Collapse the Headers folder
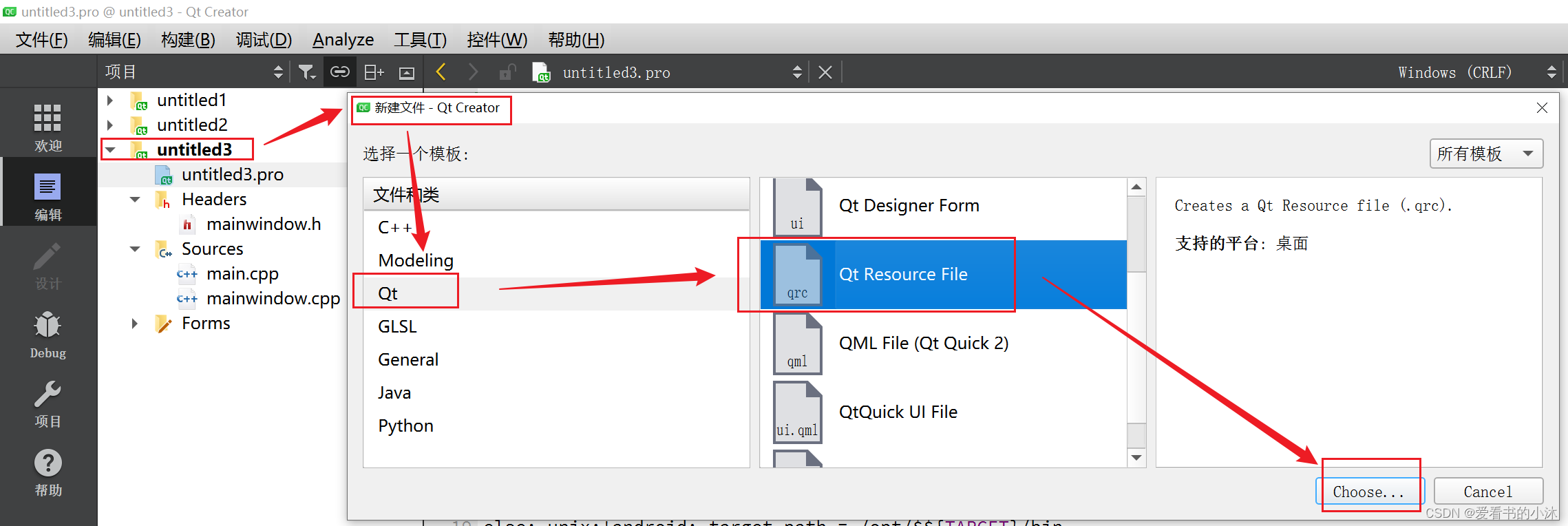The height and width of the screenshot is (526, 1568). [x=135, y=200]
